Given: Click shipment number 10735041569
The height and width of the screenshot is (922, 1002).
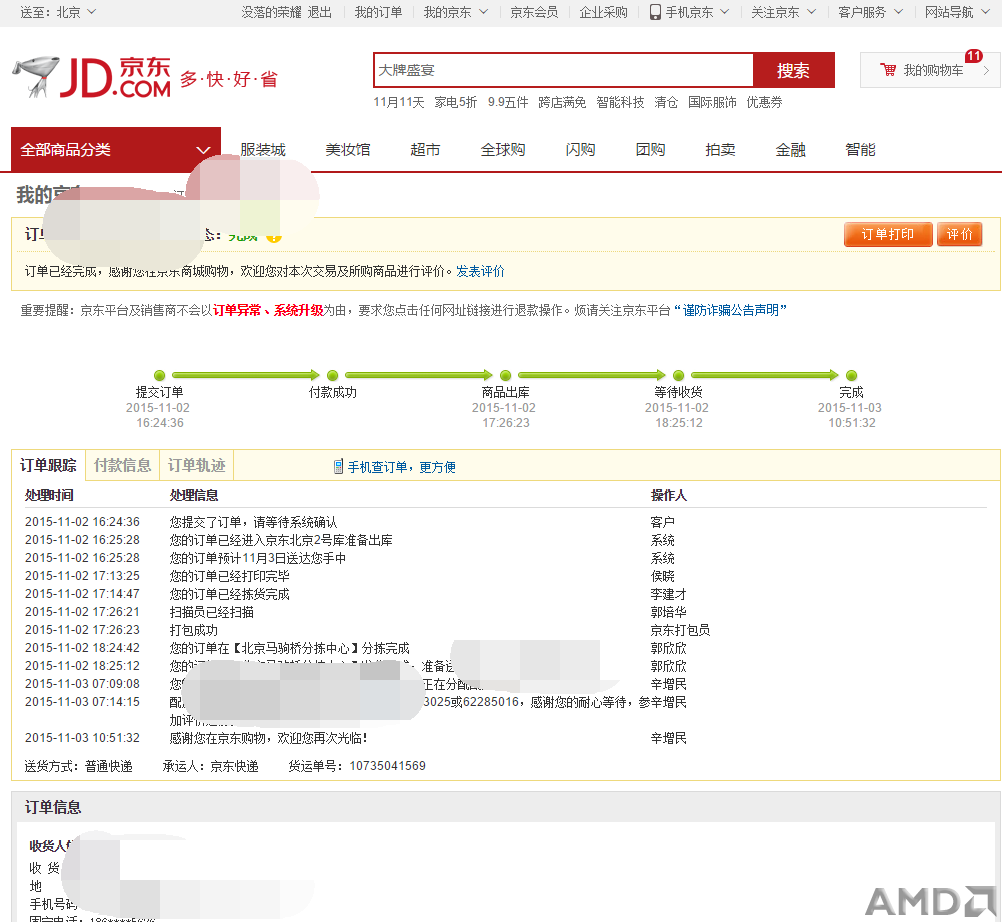Looking at the screenshot, I should click(387, 766).
